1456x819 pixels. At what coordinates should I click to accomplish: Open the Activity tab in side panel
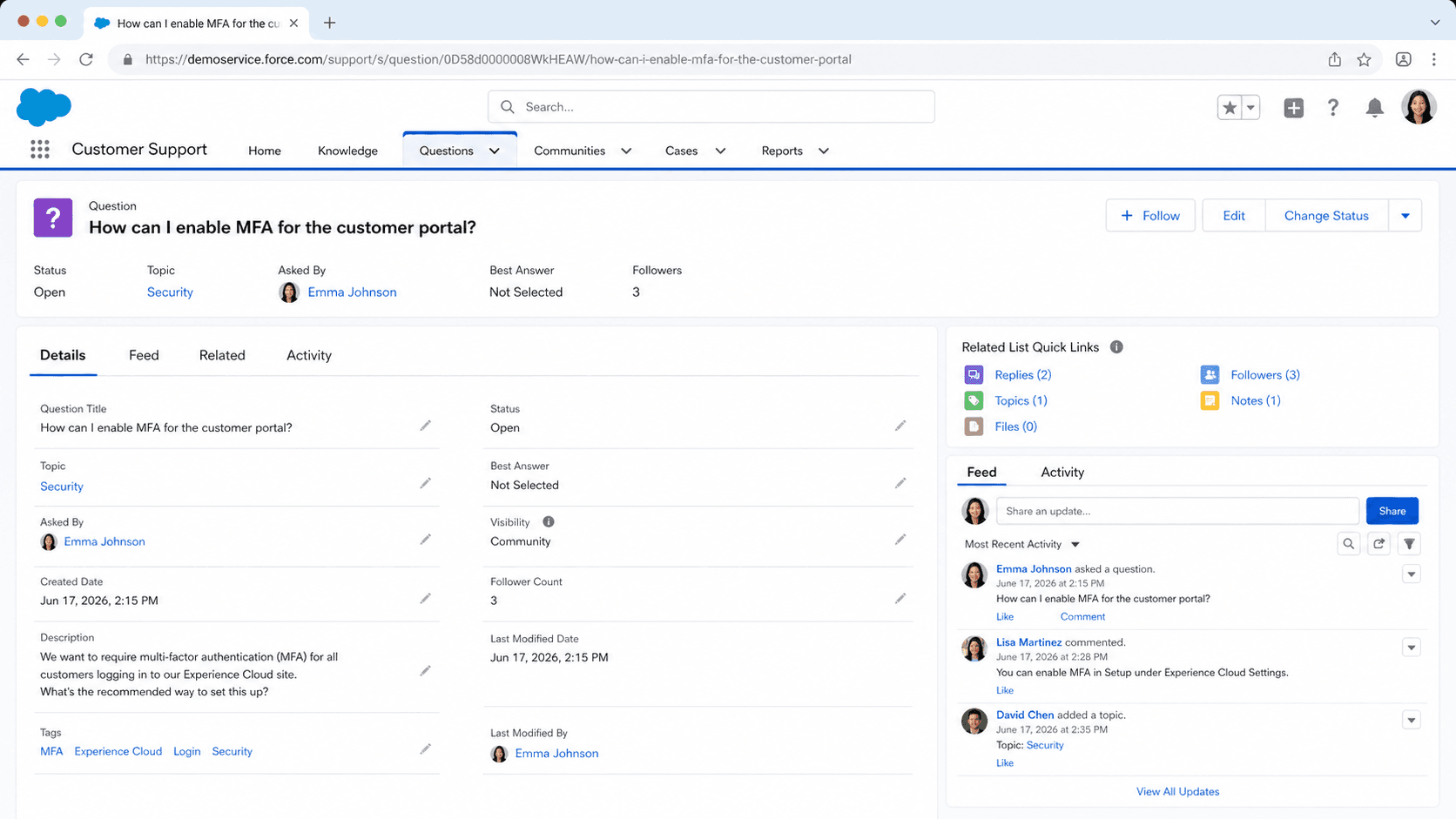tap(1062, 472)
